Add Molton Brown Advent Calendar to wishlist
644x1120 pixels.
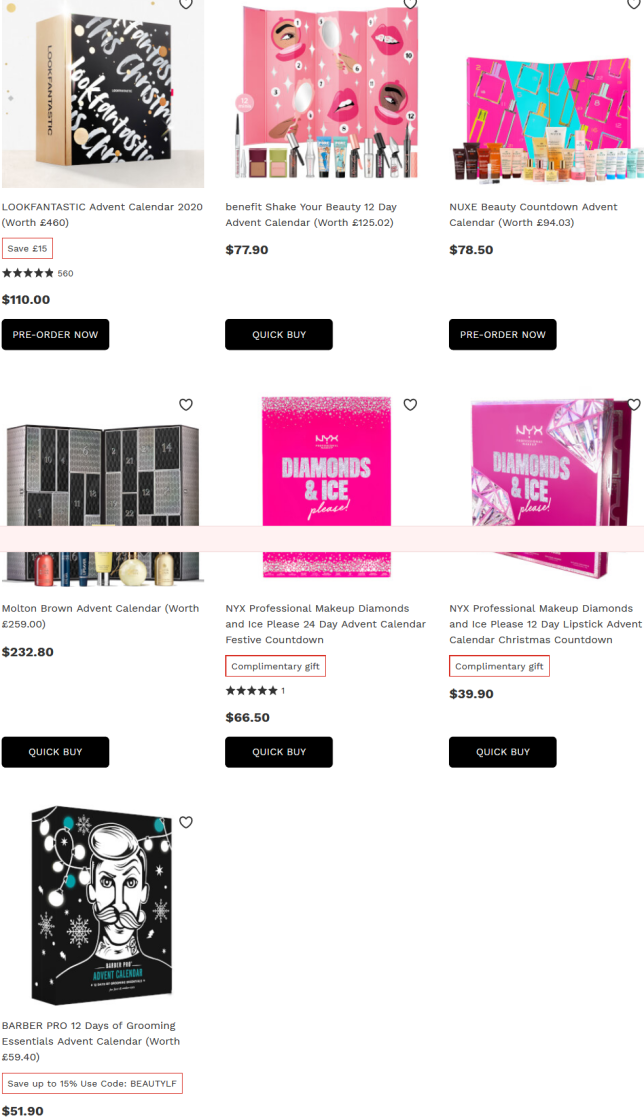tap(186, 404)
